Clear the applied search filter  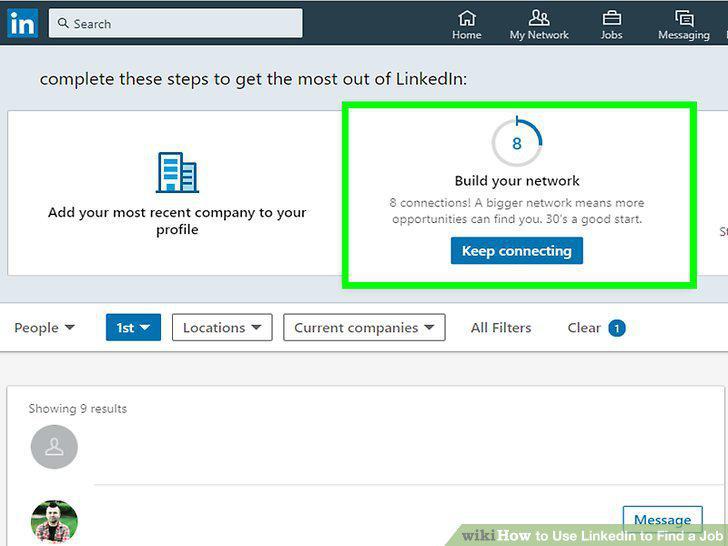click(x=596, y=328)
